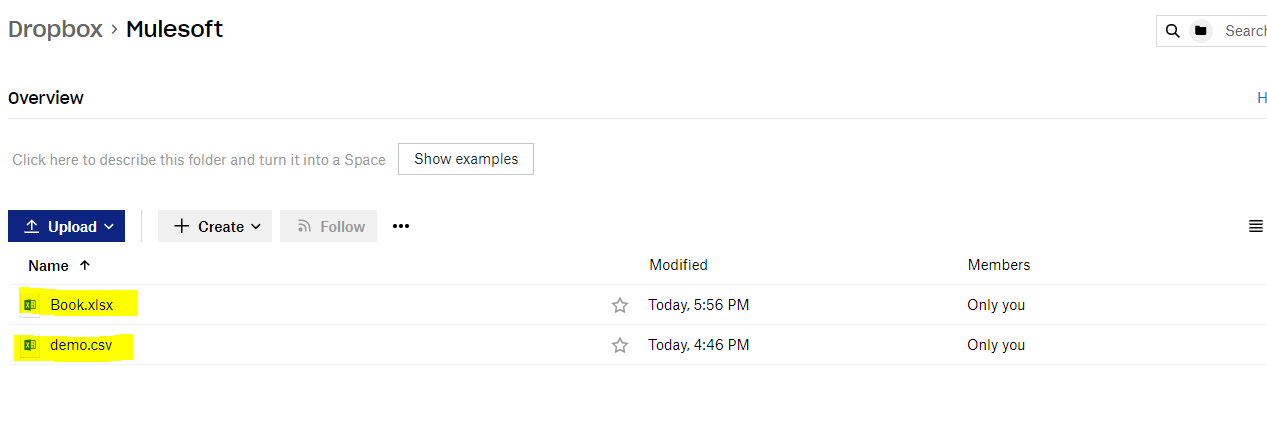Click the folder scope icon in search
This screenshot has width=1267, height=442.
point(1201,31)
